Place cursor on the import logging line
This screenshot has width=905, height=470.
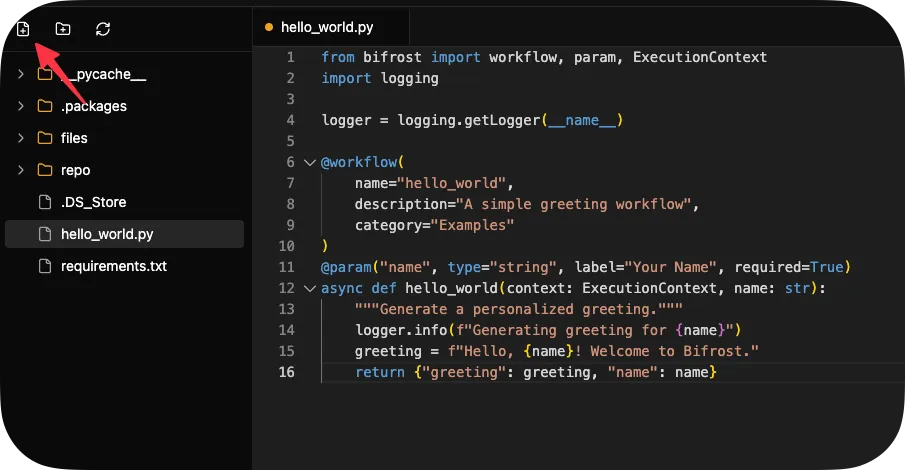point(380,78)
